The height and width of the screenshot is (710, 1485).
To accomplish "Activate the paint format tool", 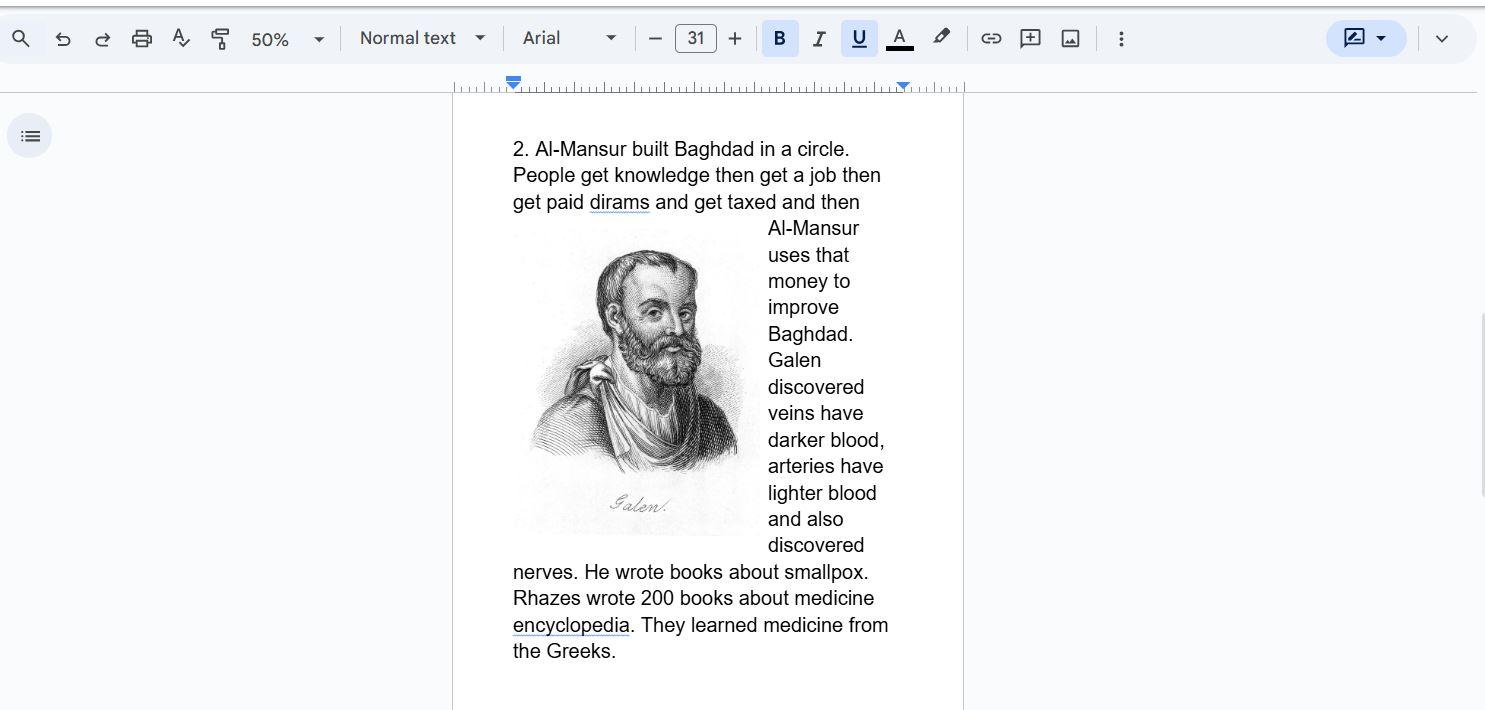I will pos(221,39).
